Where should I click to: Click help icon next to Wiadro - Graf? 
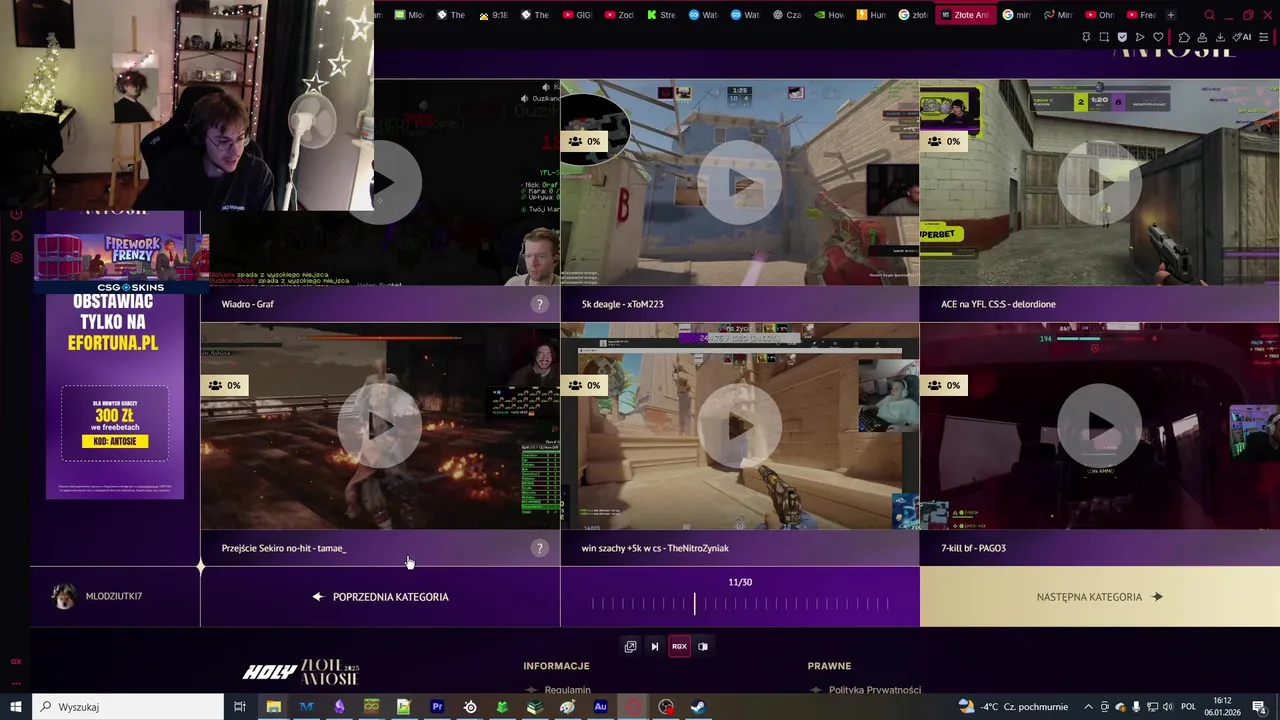coord(539,304)
